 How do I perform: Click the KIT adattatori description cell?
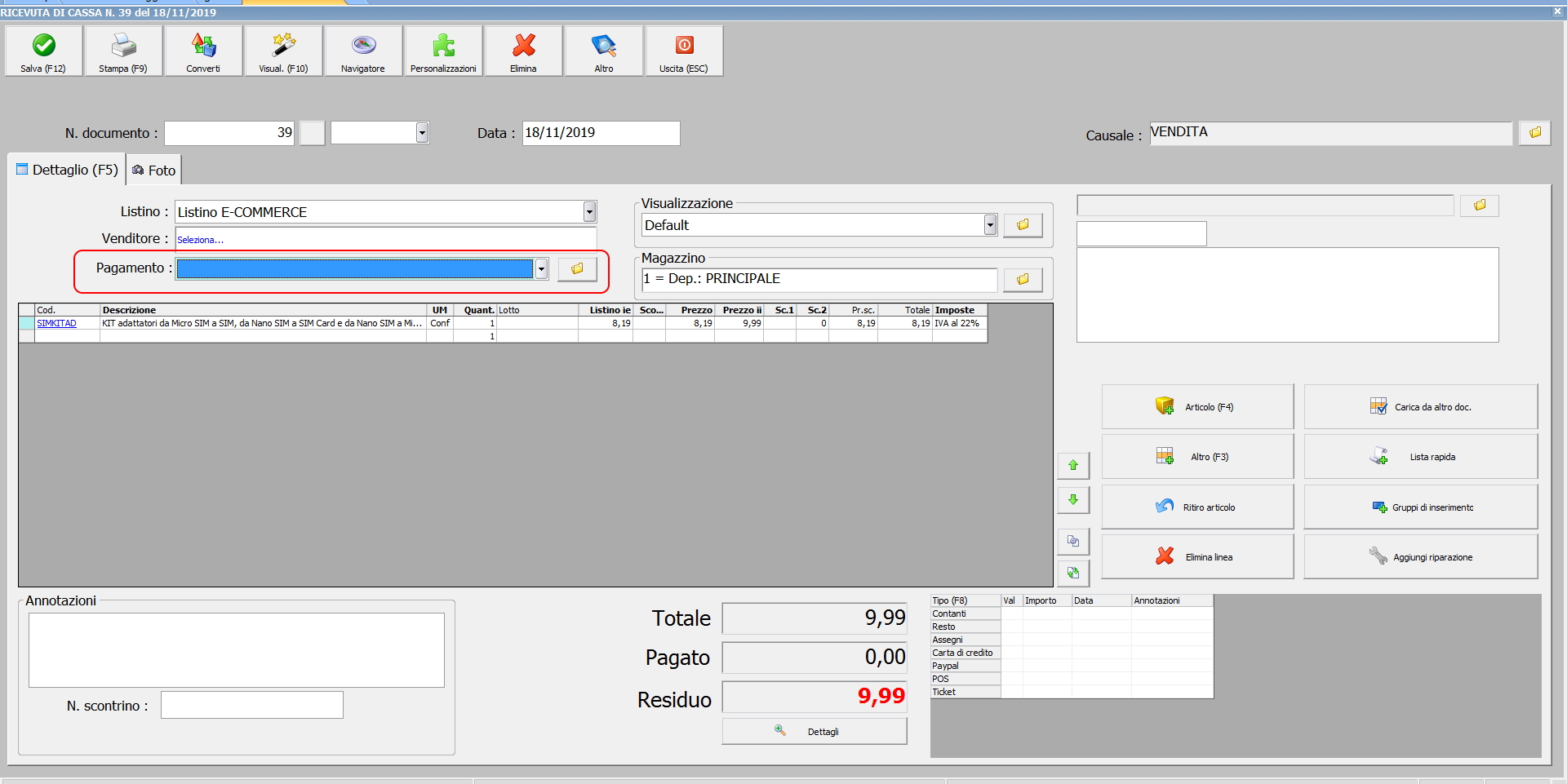click(x=263, y=323)
